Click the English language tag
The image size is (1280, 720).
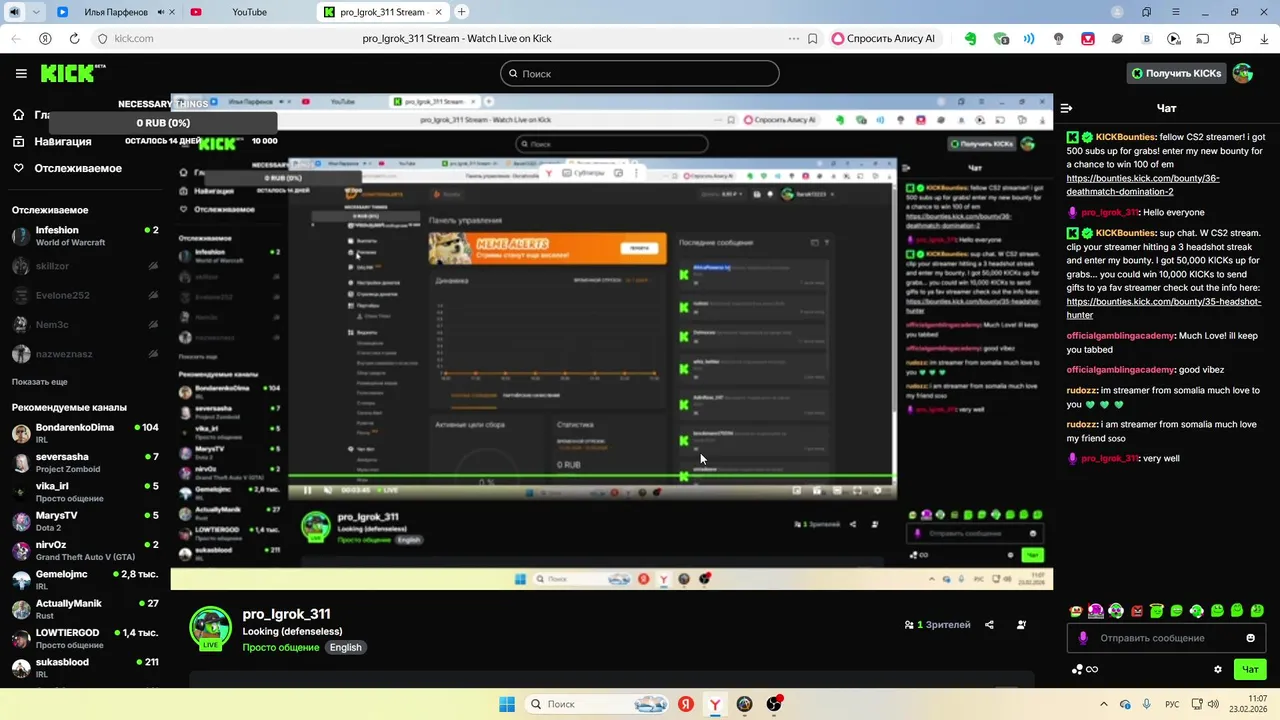coord(345,647)
